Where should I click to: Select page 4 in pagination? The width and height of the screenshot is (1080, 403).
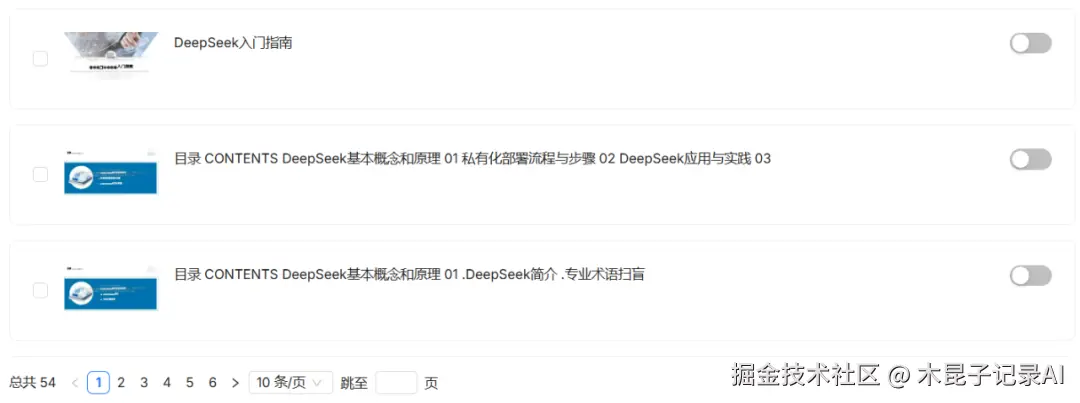tap(167, 382)
